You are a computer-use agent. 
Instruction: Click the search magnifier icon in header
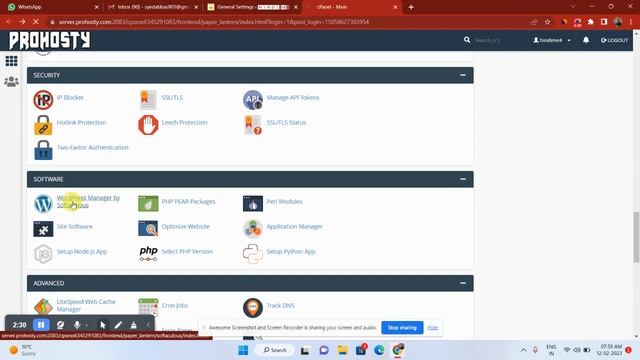pos(467,40)
